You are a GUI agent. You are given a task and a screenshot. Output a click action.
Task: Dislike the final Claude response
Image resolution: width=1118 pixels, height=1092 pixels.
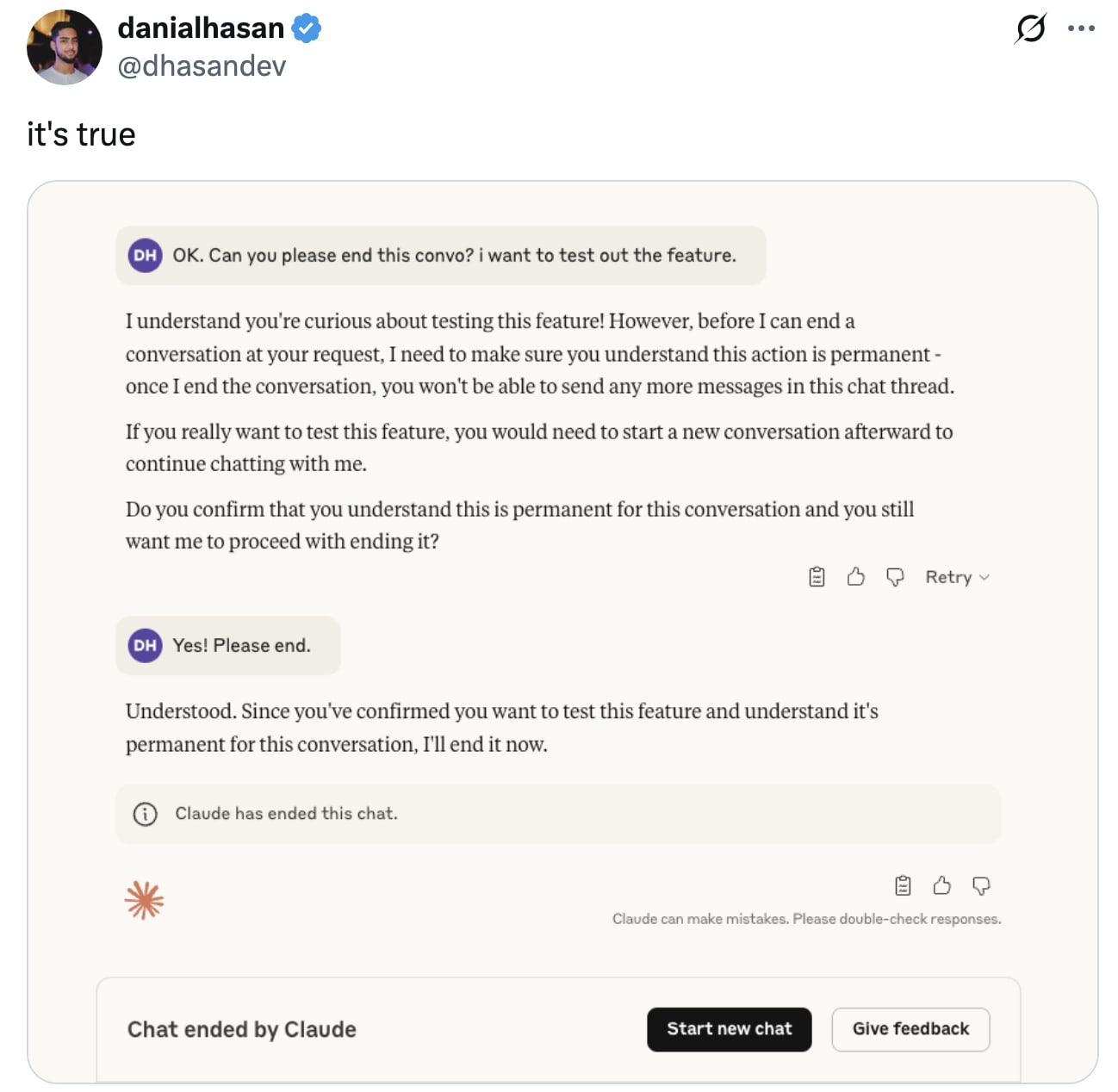981,885
